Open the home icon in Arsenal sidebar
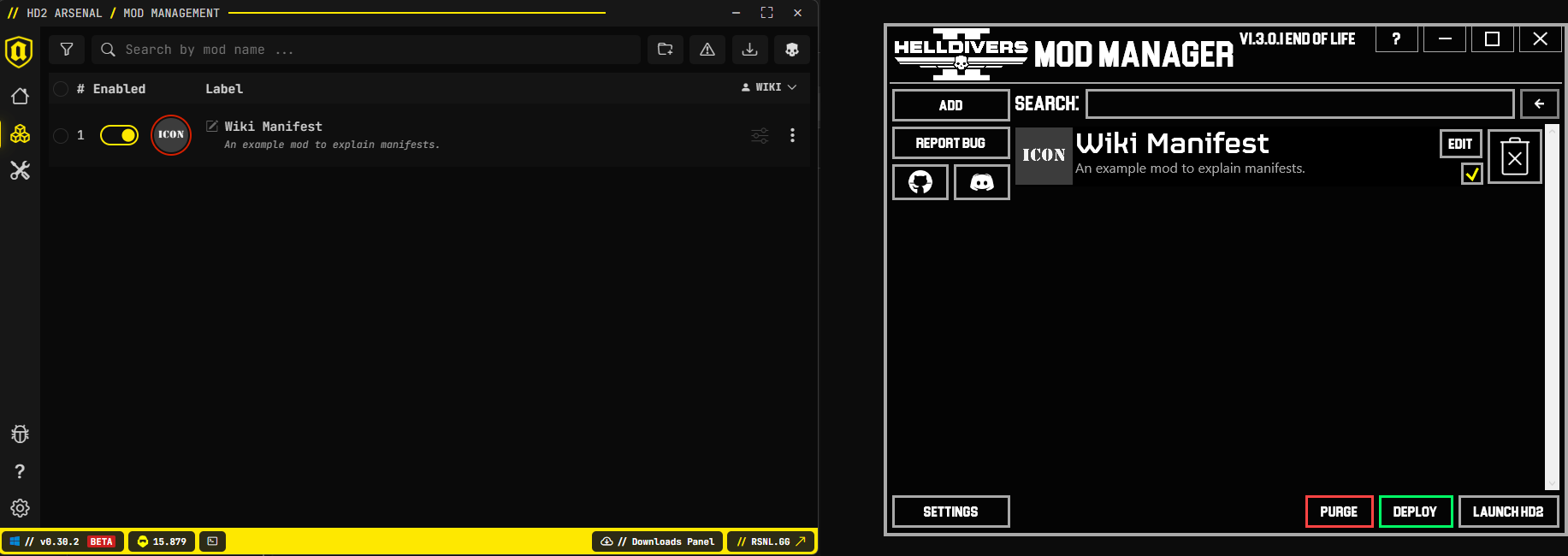The width and height of the screenshot is (1568, 556). pos(20,96)
